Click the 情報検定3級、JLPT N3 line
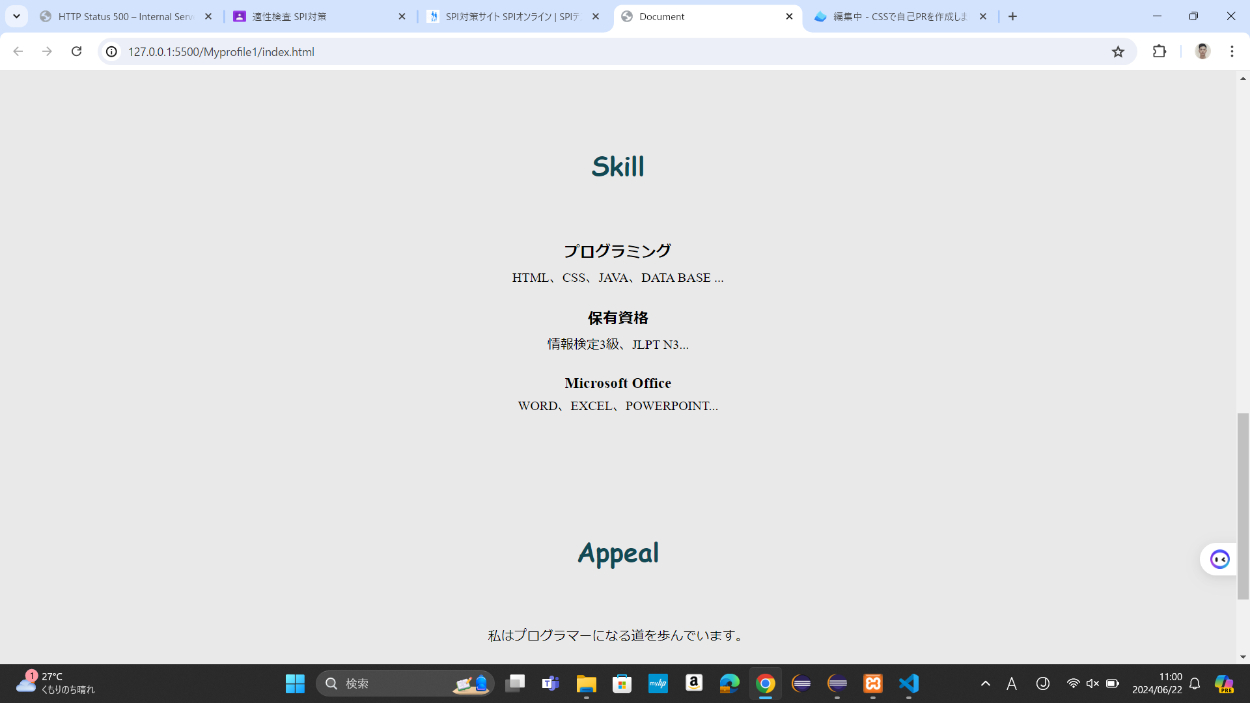The image size is (1250, 703). coord(618,344)
